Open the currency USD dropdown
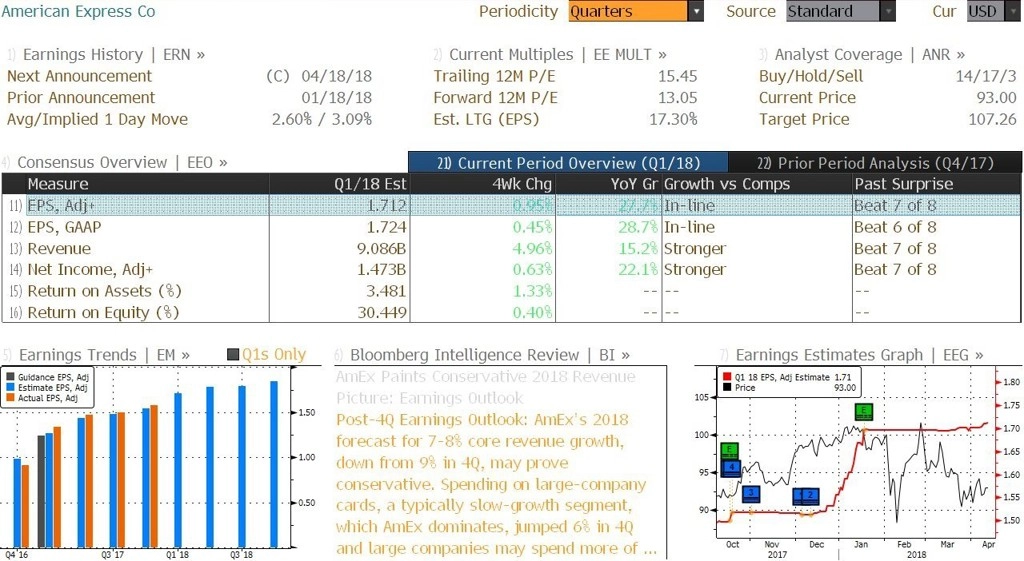 (993, 11)
